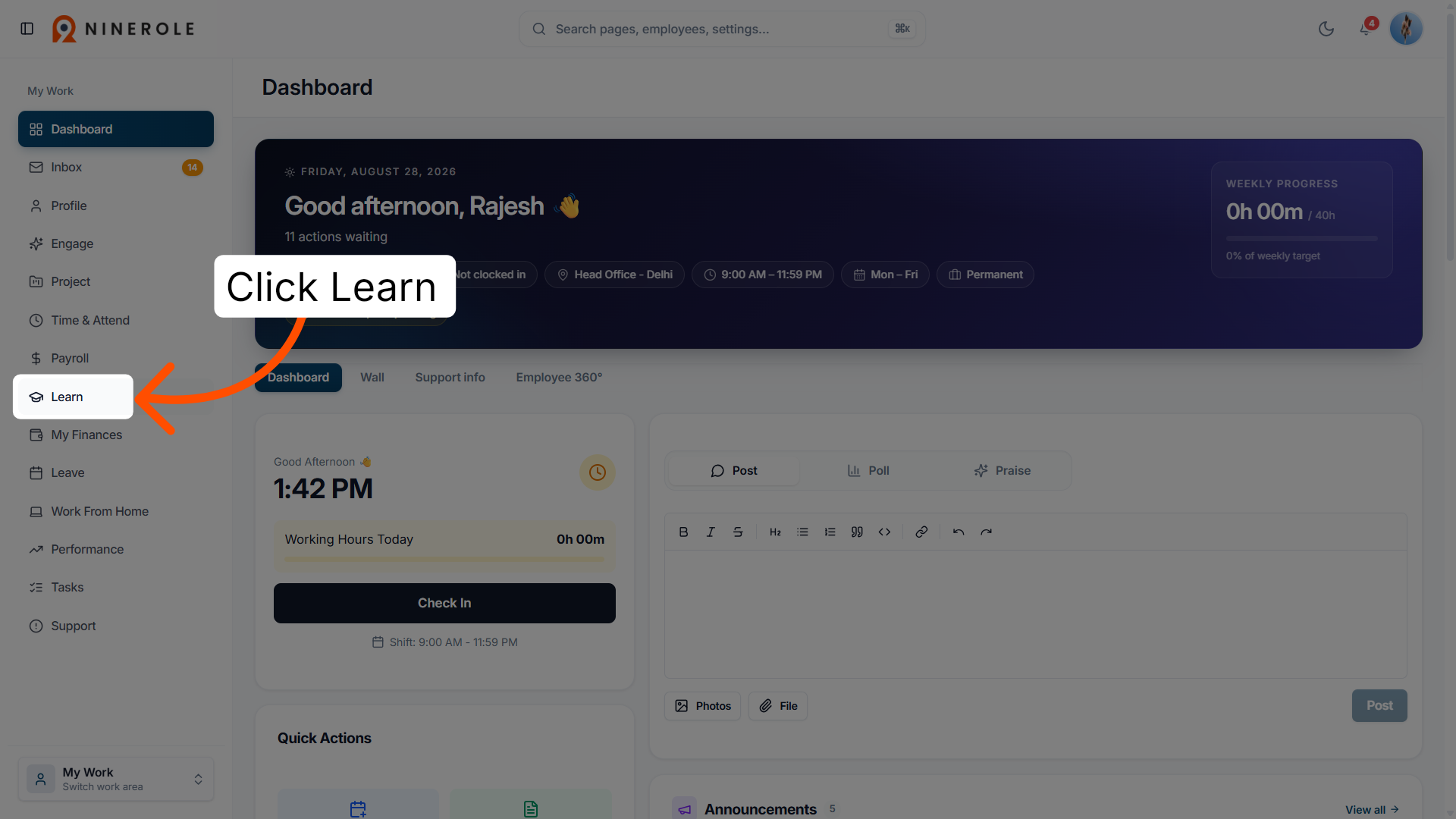The height and width of the screenshot is (819, 1456).
Task: Open the Project section
Action: coord(116,281)
